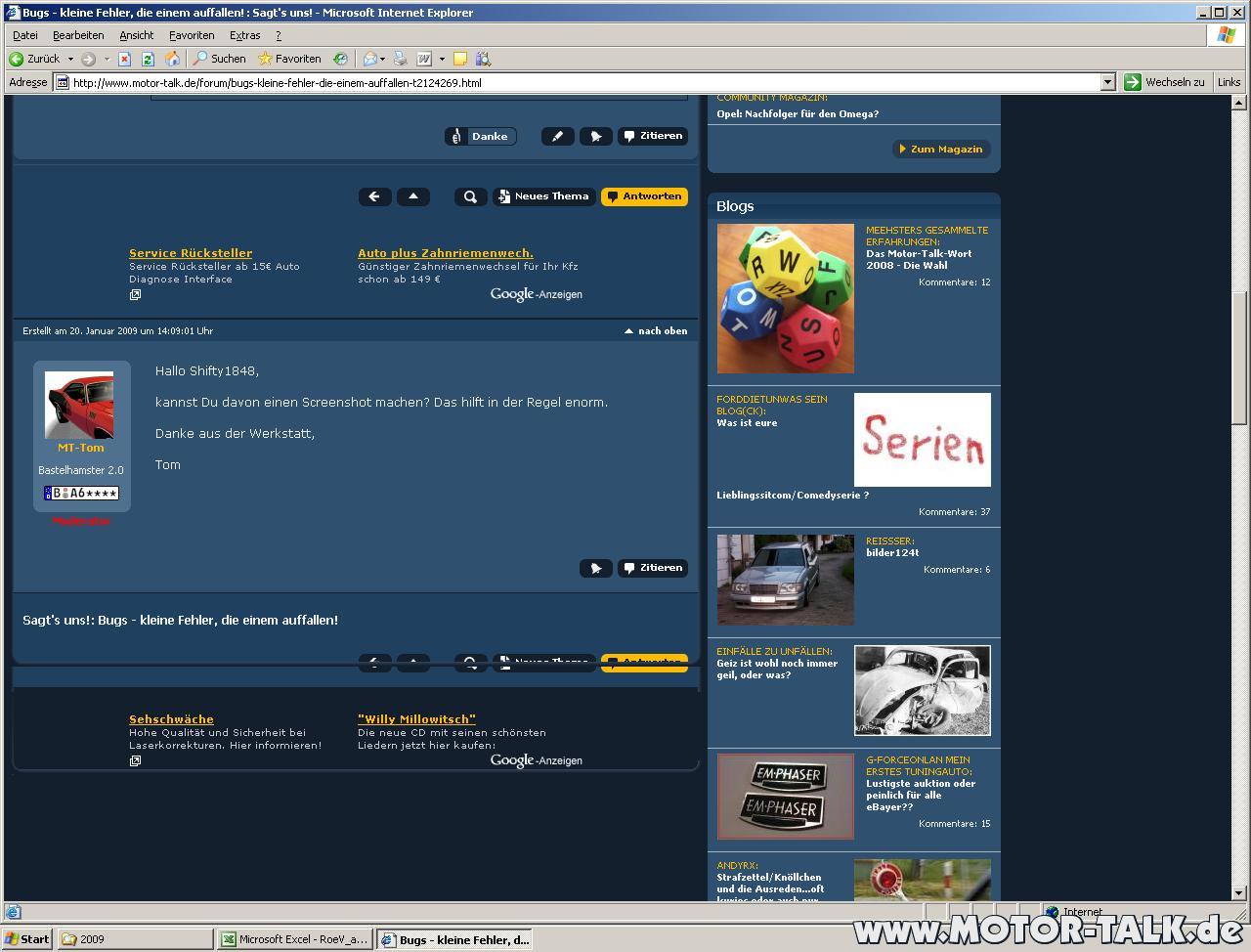Edit page with the Word icon
Screen dimensions: 1251x952
point(424,59)
